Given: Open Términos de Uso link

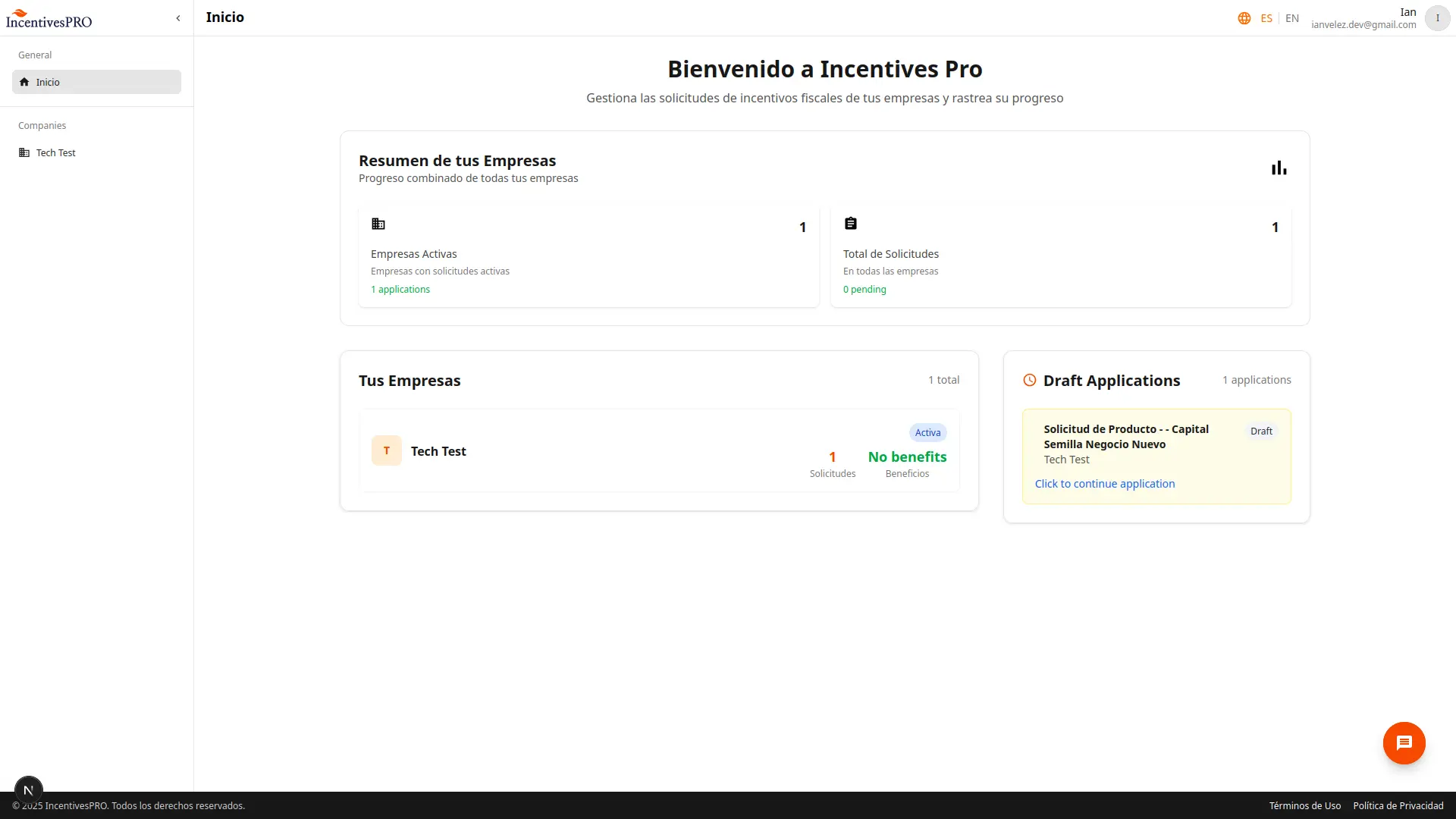Looking at the screenshot, I should click(x=1304, y=805).
